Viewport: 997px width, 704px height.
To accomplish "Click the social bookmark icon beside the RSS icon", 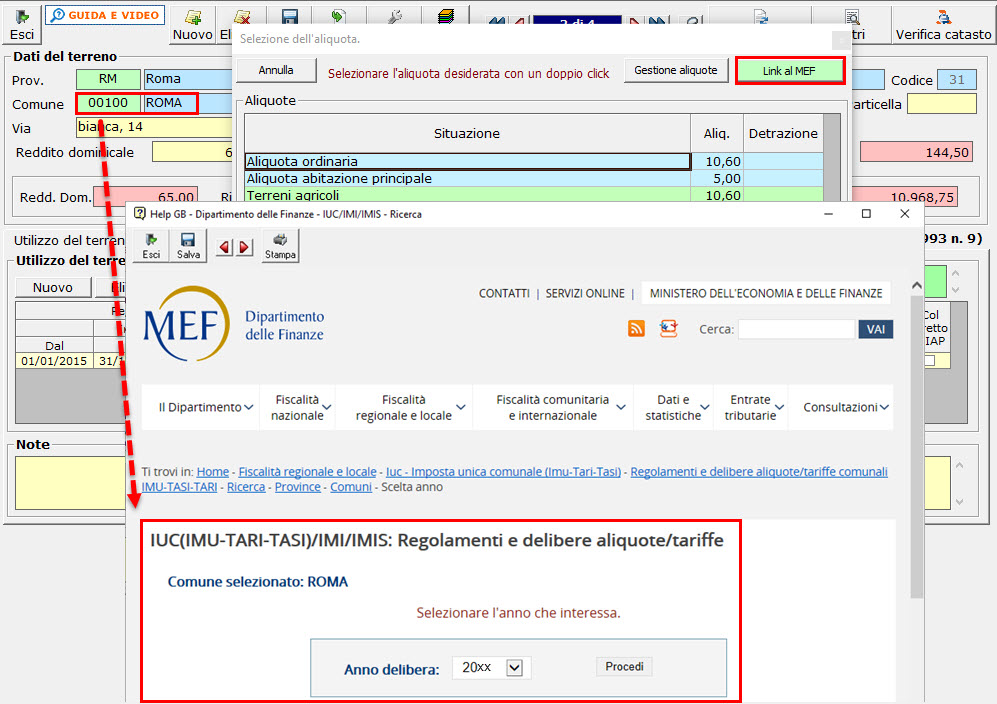I will coord(668,328).
